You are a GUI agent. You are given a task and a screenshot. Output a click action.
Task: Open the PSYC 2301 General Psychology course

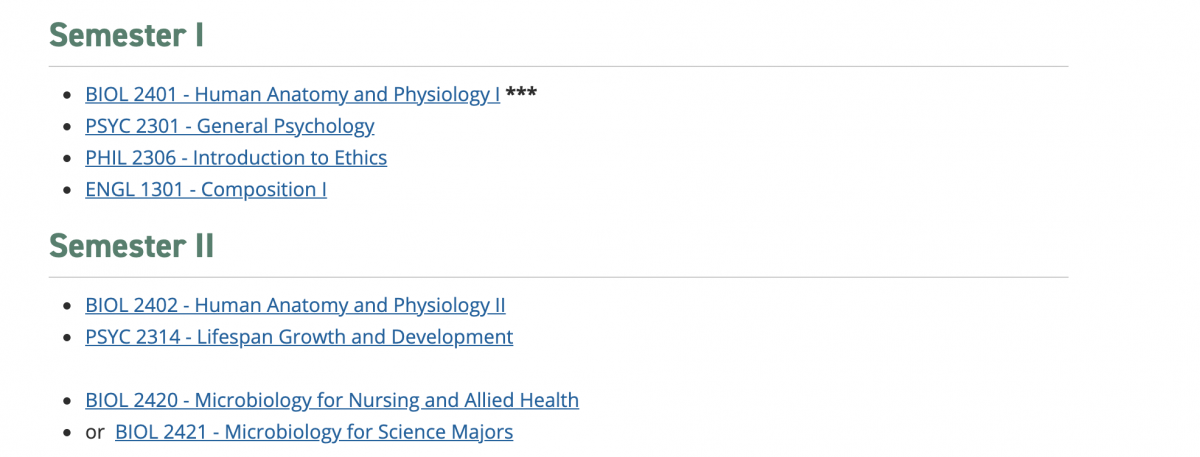pyautogui.click(x=230, y=126)
